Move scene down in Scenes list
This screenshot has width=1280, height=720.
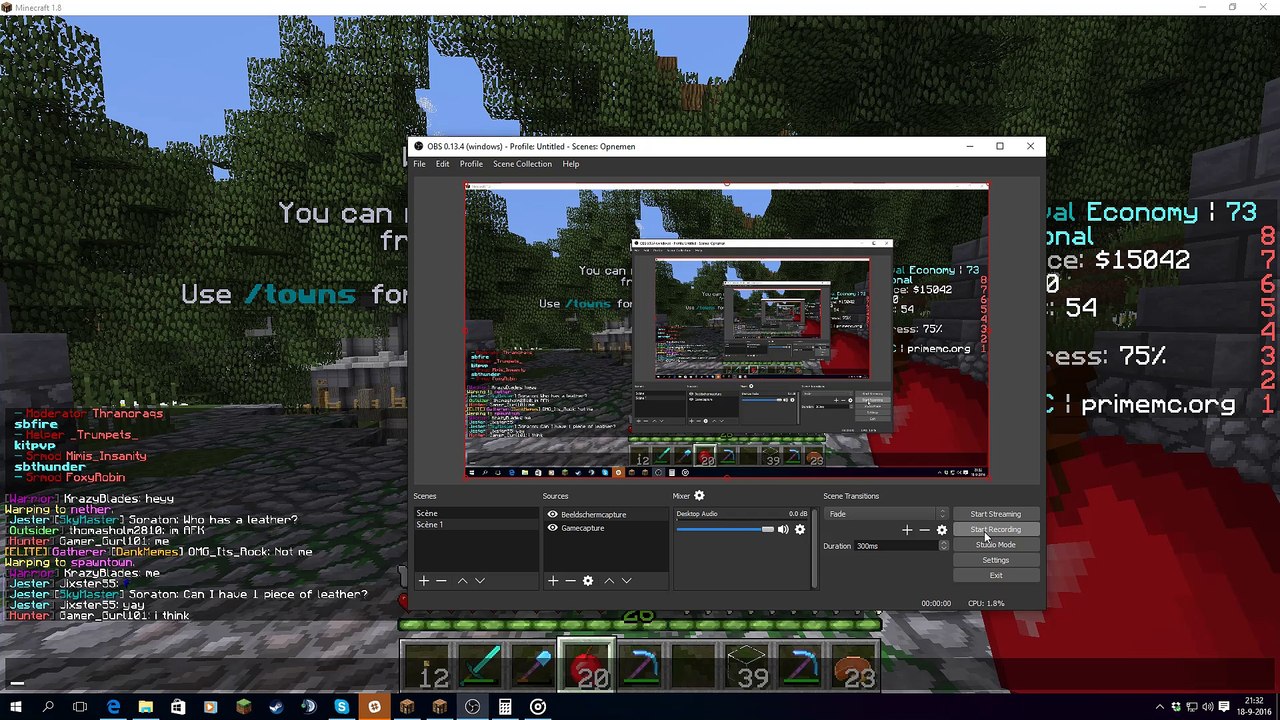[x=480, y=580]
